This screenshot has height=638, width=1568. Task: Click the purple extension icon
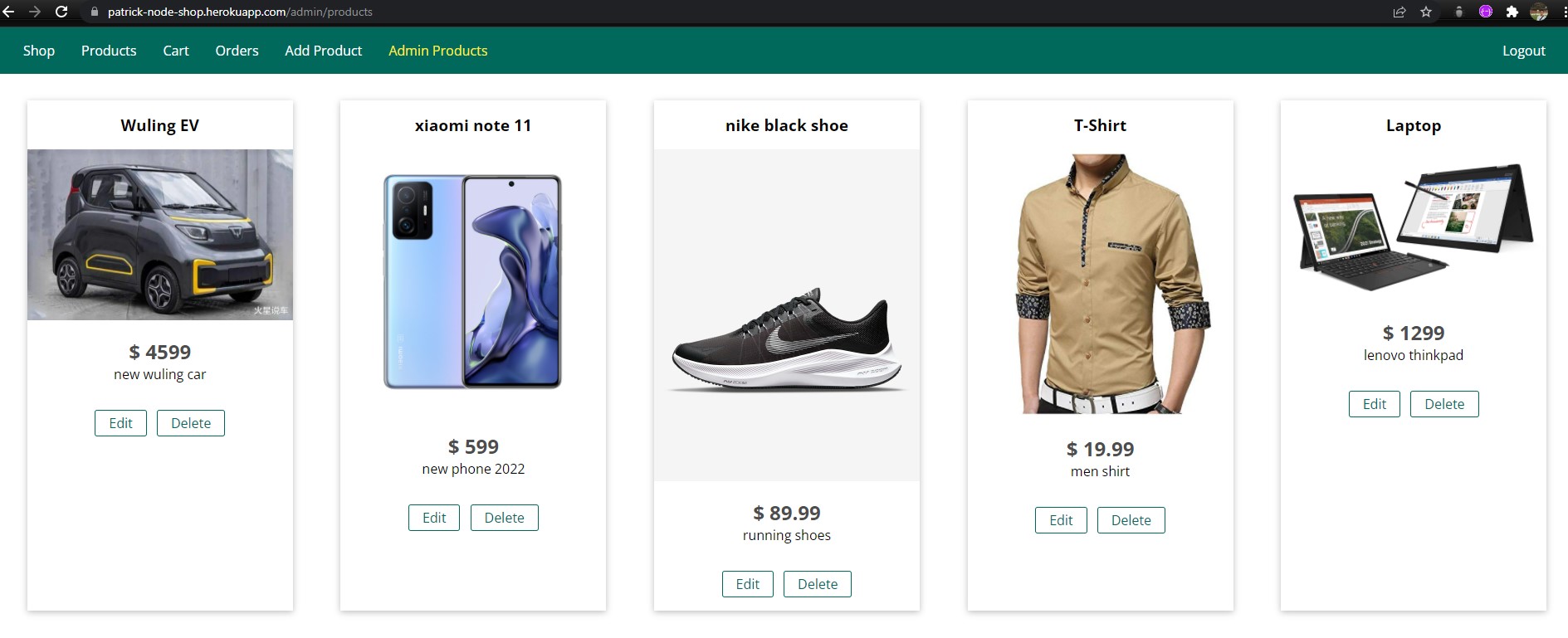tap(1486, 12)
